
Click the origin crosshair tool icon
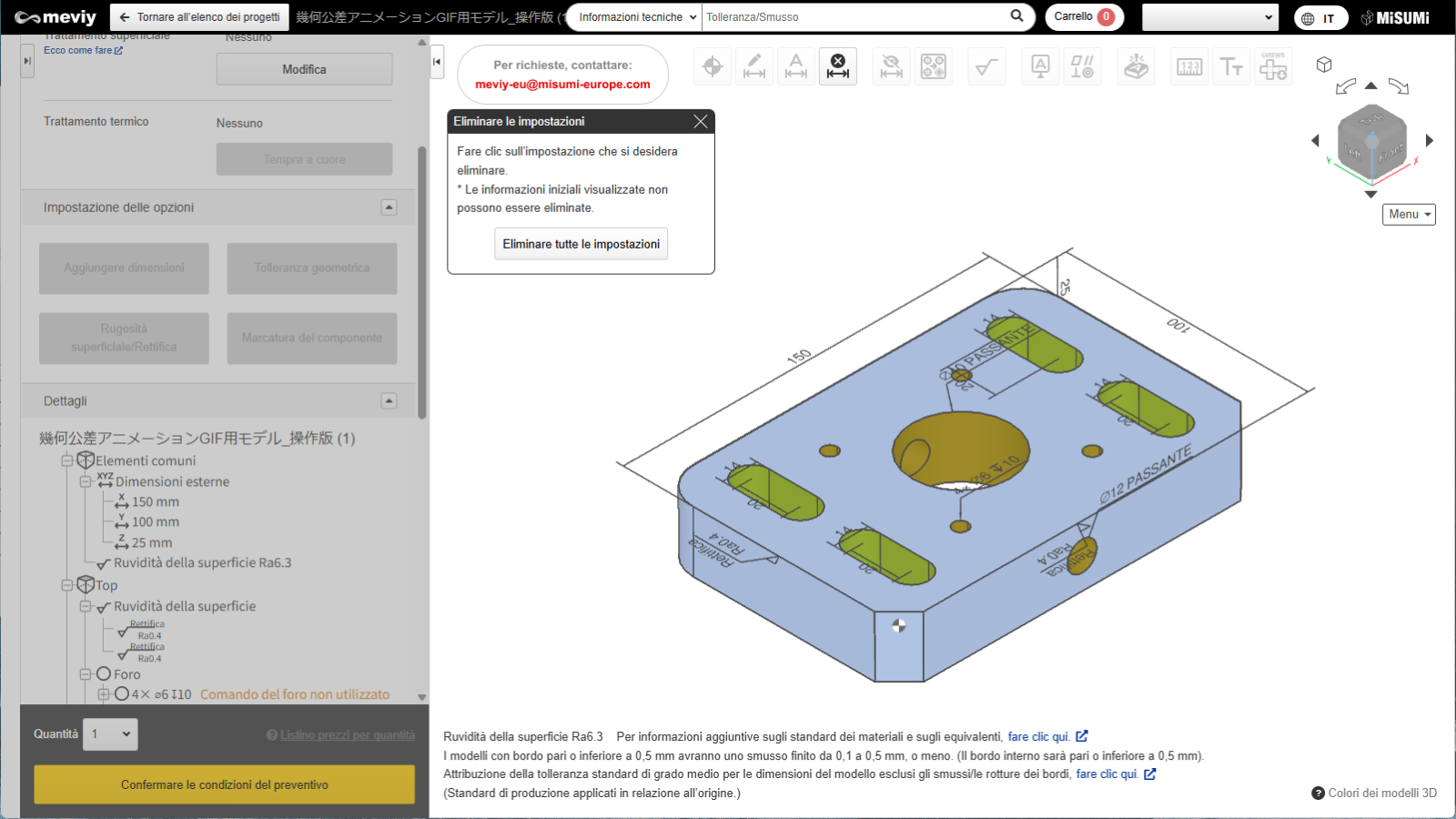(713, 66)
